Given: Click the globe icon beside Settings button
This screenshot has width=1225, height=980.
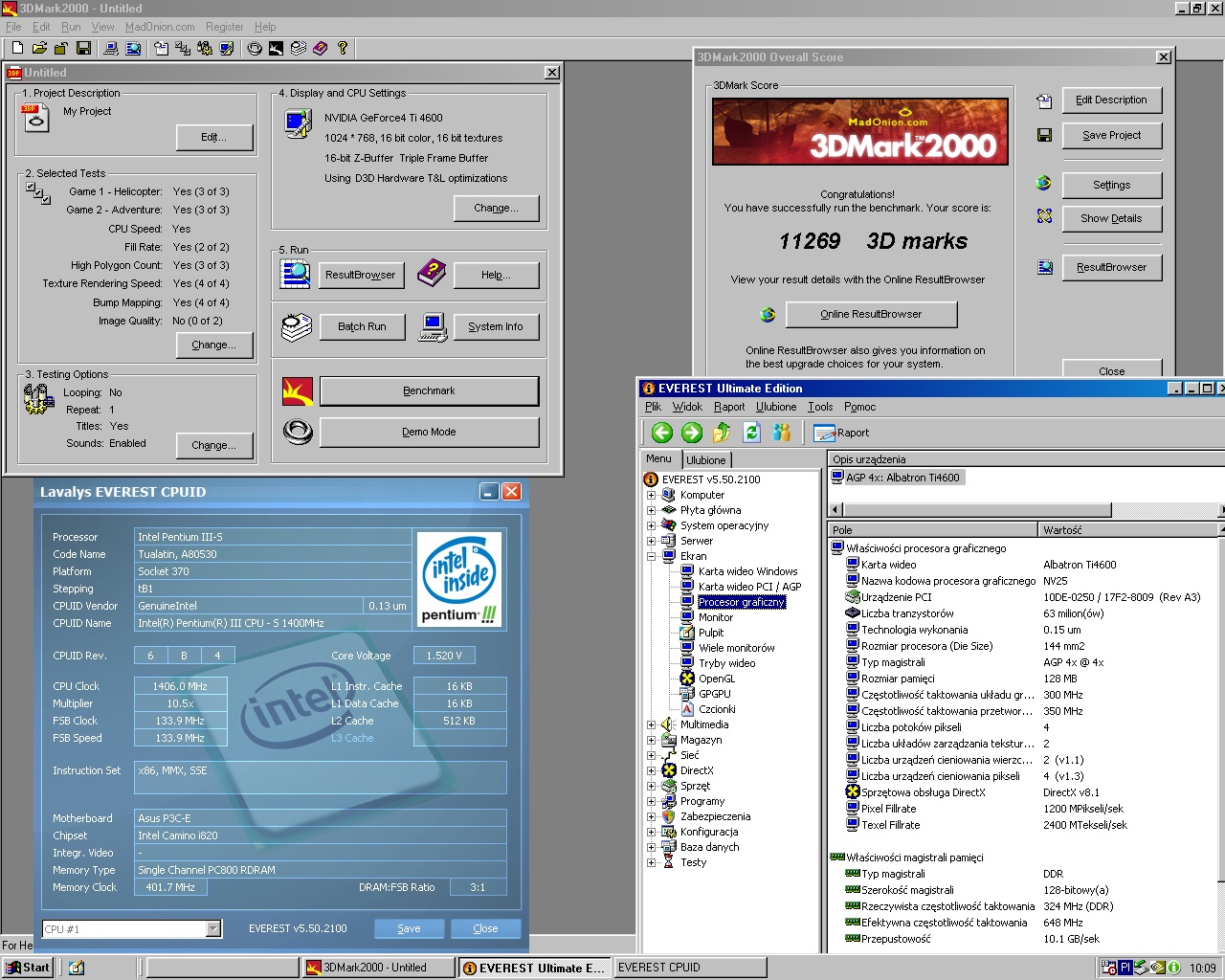Looking at the screenshot, I should [1044, 183].
